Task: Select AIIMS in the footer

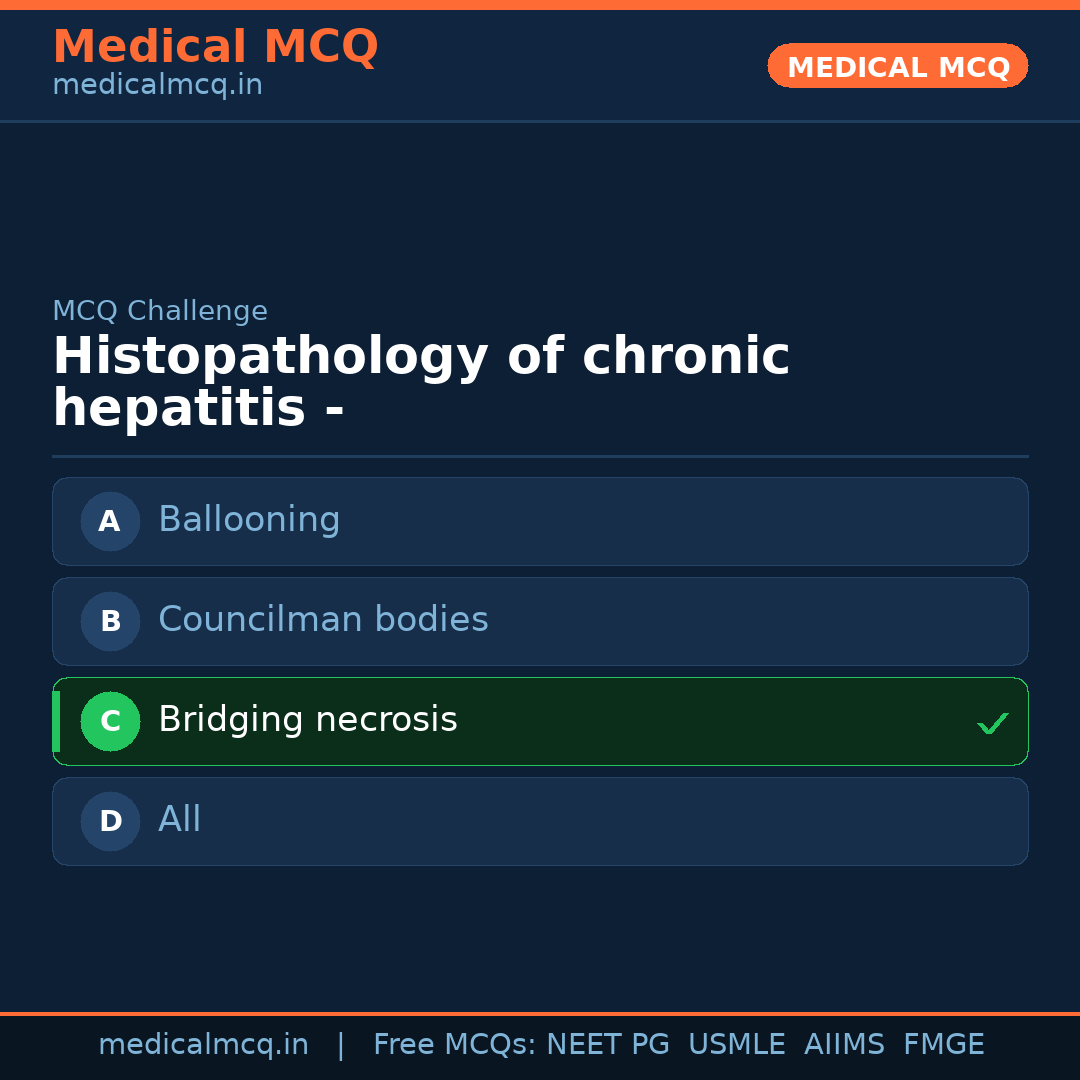Action: click(x=844, y=1045)
